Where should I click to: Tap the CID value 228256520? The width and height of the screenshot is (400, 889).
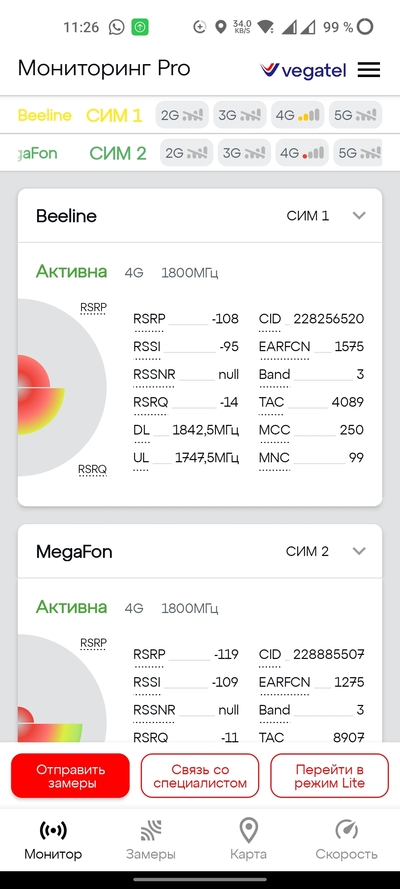[x=329, y=319]
